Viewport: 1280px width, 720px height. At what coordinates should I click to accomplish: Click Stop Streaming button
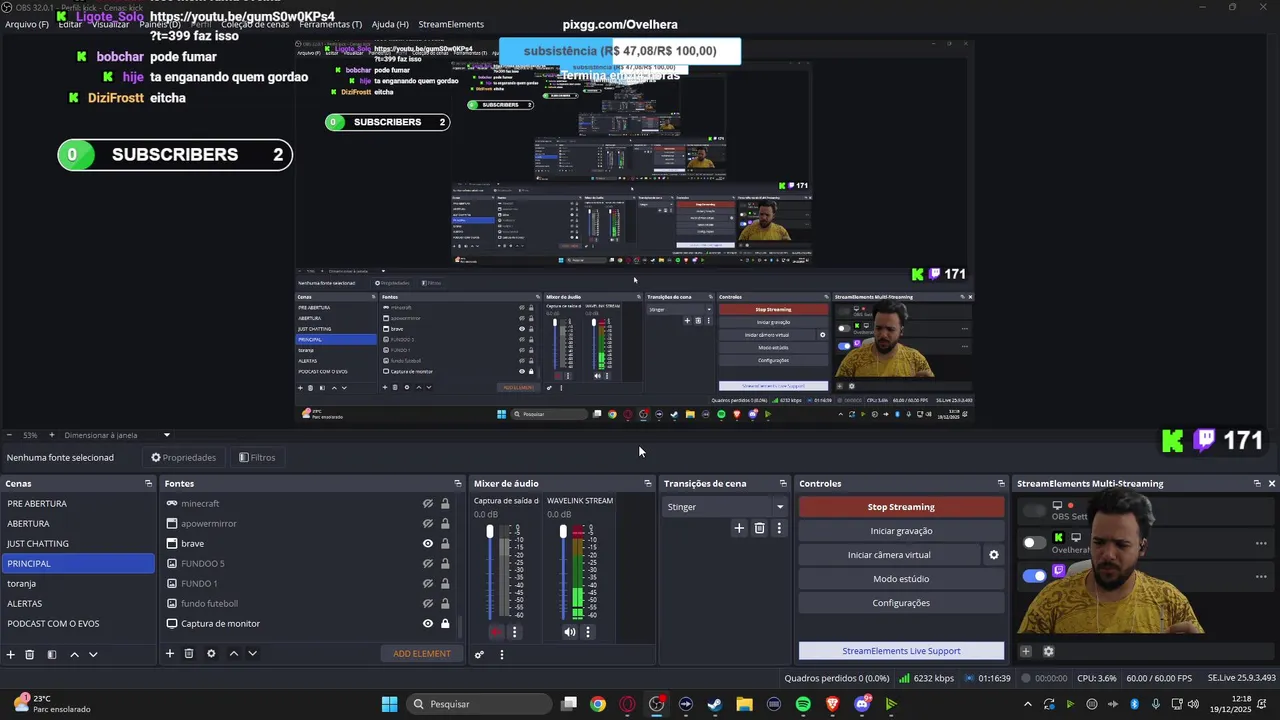pos(901,507)
